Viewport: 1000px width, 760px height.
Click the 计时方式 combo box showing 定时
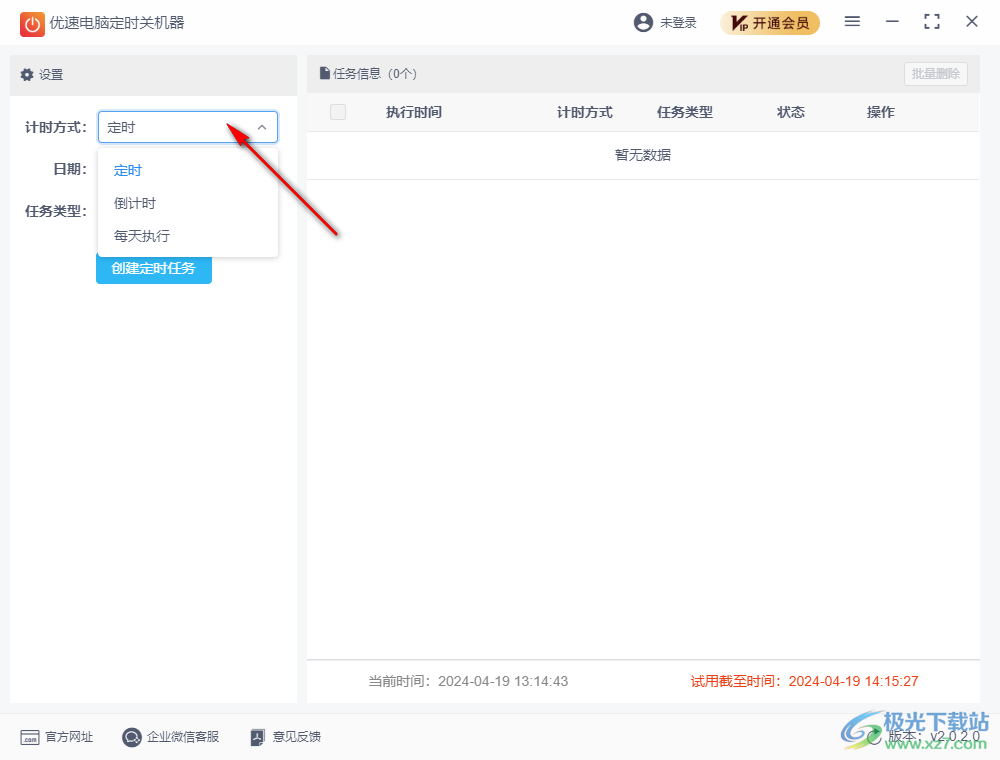175,127
